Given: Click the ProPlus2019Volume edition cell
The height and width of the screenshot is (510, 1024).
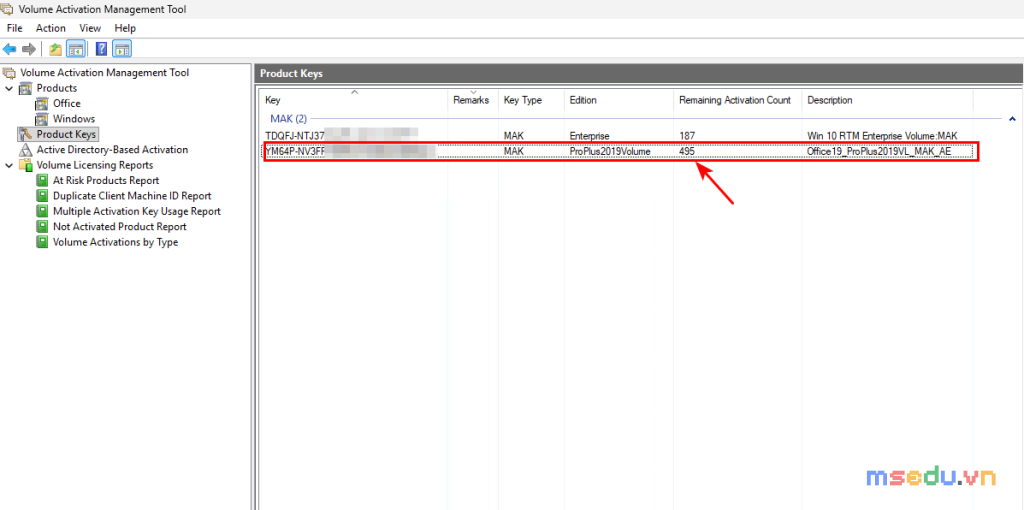Looking at the screenshot, I should (610, 151).
